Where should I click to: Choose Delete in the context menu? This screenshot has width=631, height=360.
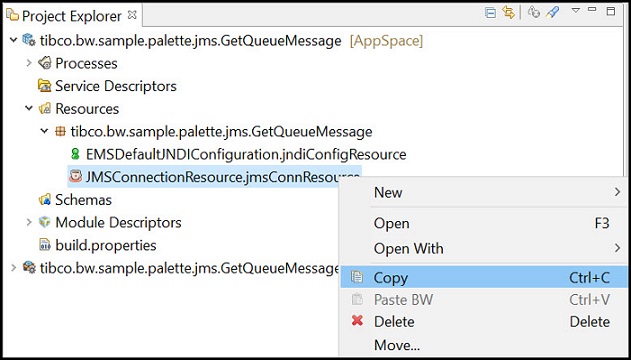click(484, 321)
